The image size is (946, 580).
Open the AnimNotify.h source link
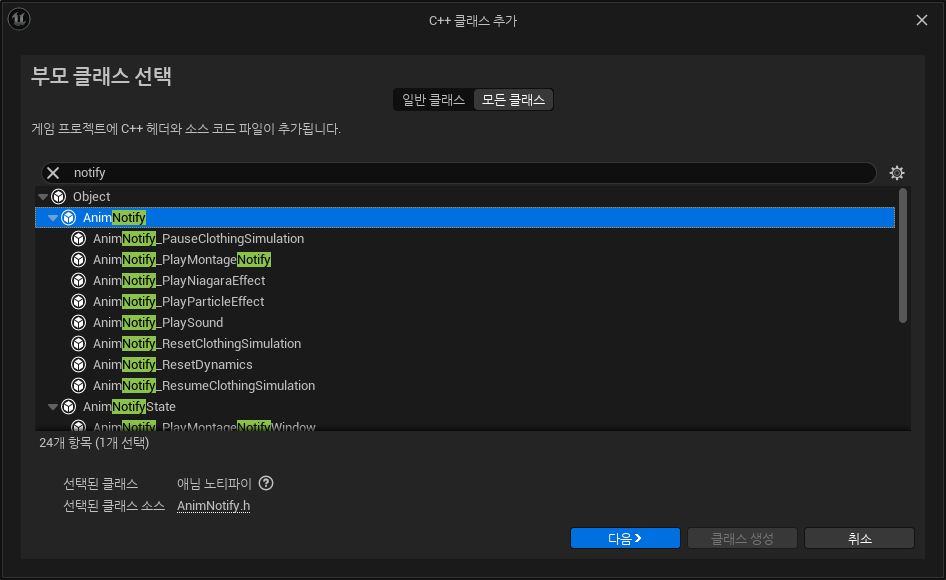tap(213, 506)
